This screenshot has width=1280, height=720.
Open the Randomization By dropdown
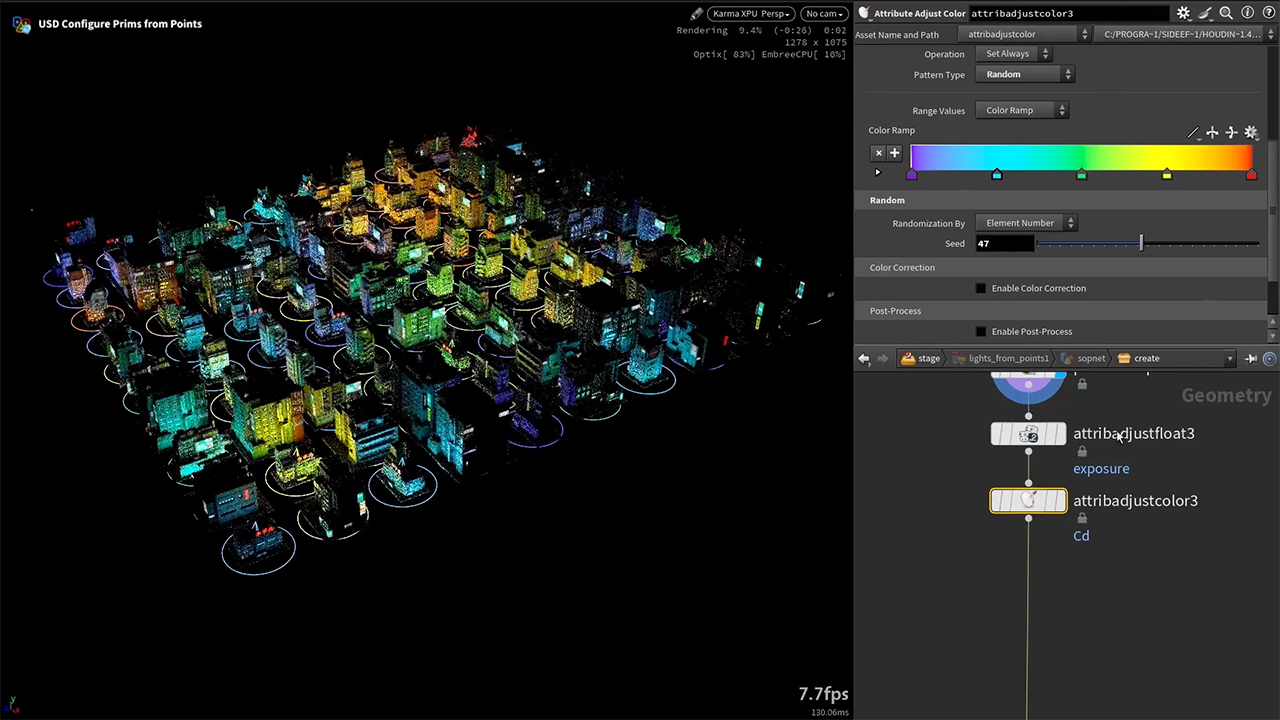click(x=1025, y=223)
